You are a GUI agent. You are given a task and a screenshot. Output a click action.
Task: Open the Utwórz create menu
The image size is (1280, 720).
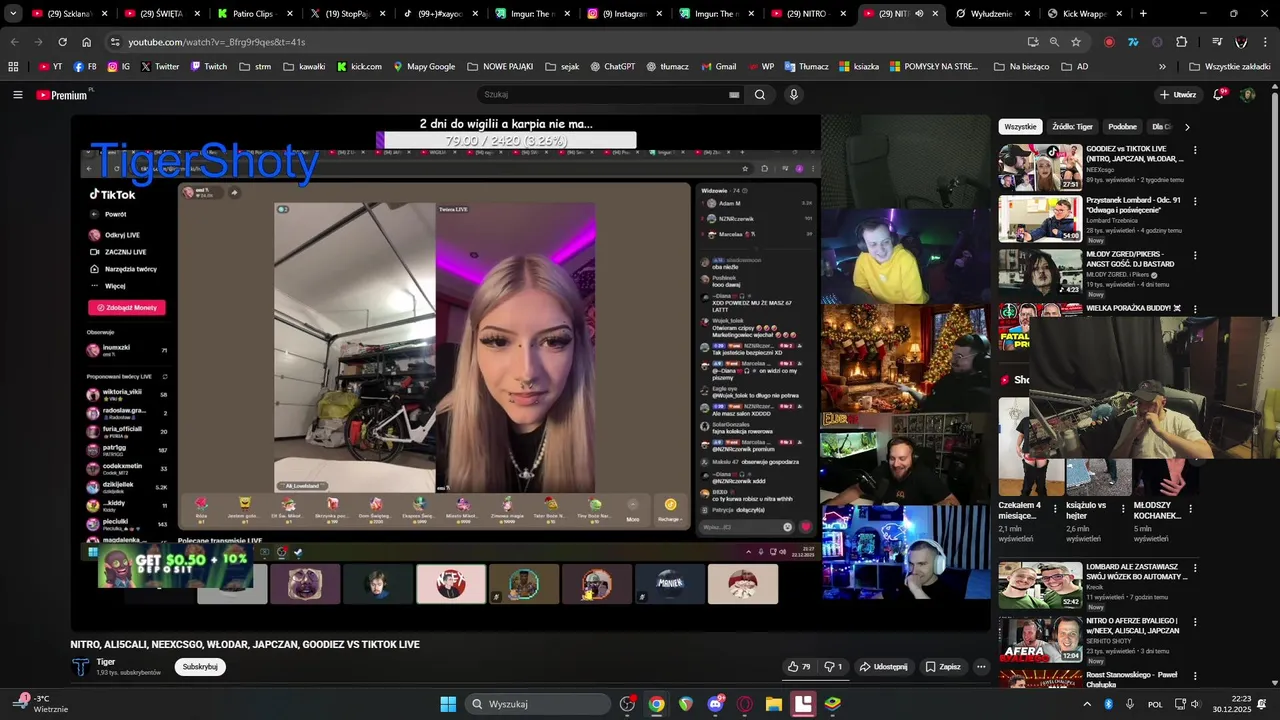1178,95
